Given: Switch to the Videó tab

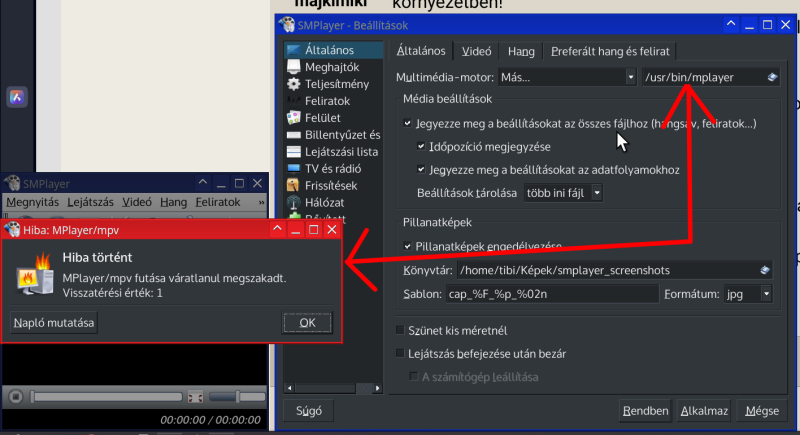Looking at the screenshot, I should 477,51.
